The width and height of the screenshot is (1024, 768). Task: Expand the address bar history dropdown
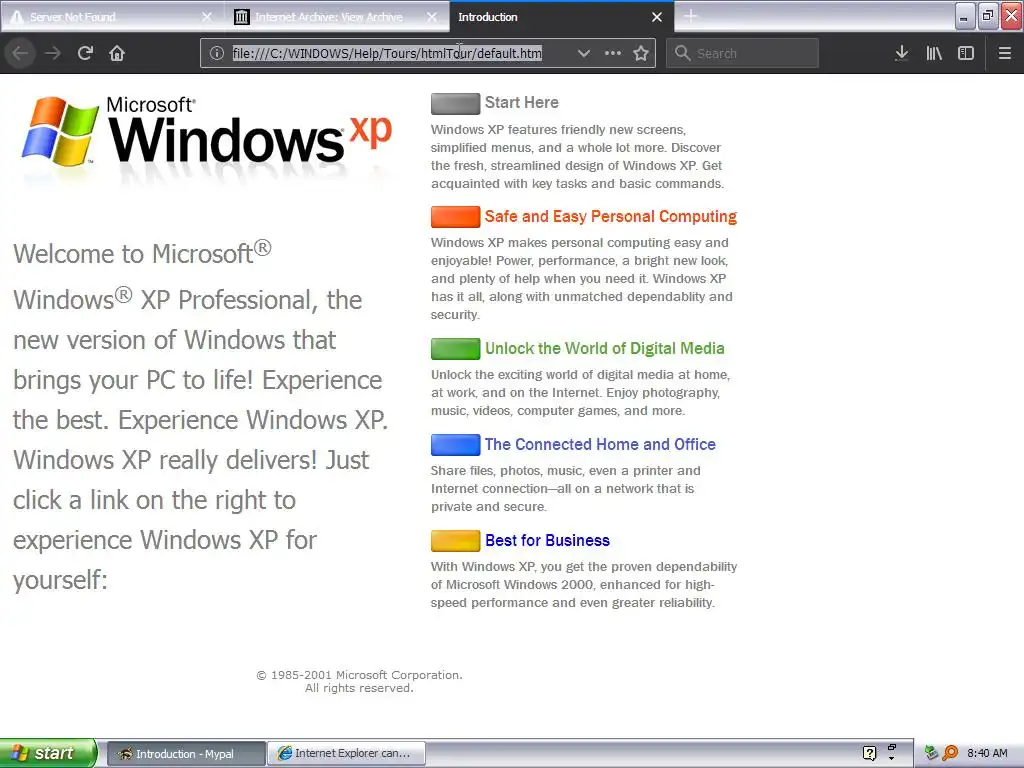point(584,53)
